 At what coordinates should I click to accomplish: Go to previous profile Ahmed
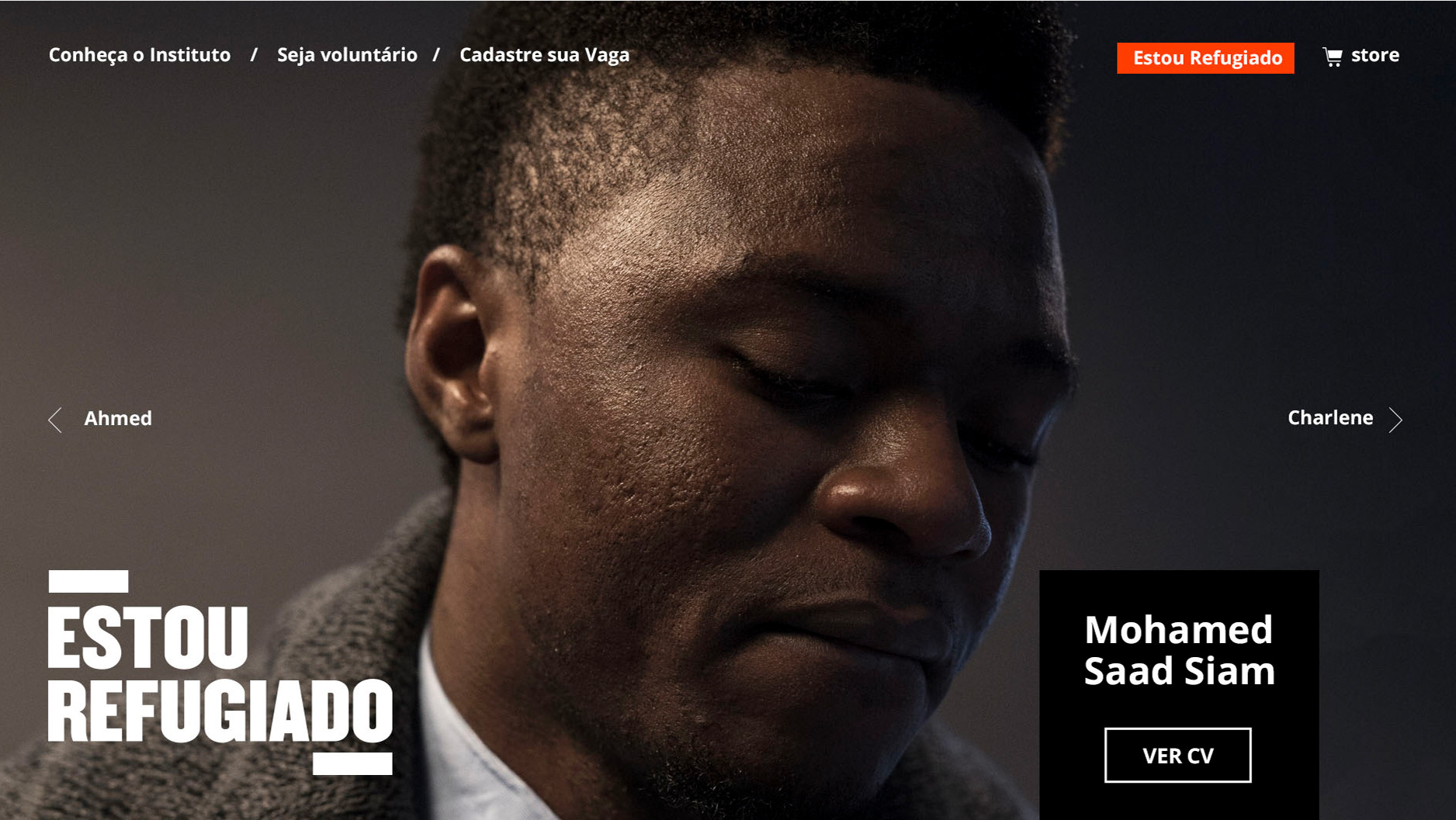[x=118, y=418]
